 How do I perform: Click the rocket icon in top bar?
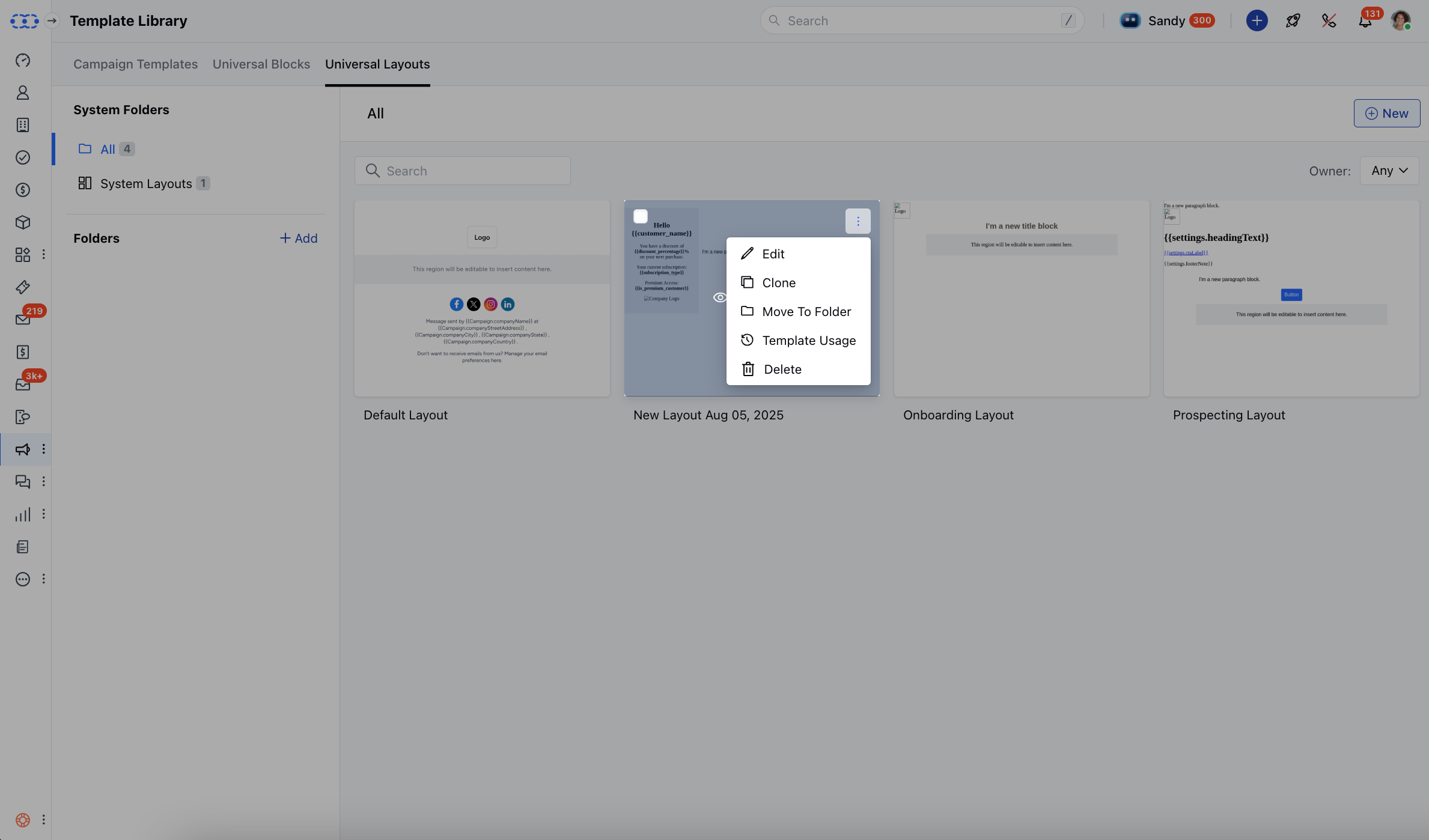coord(1293,21)
